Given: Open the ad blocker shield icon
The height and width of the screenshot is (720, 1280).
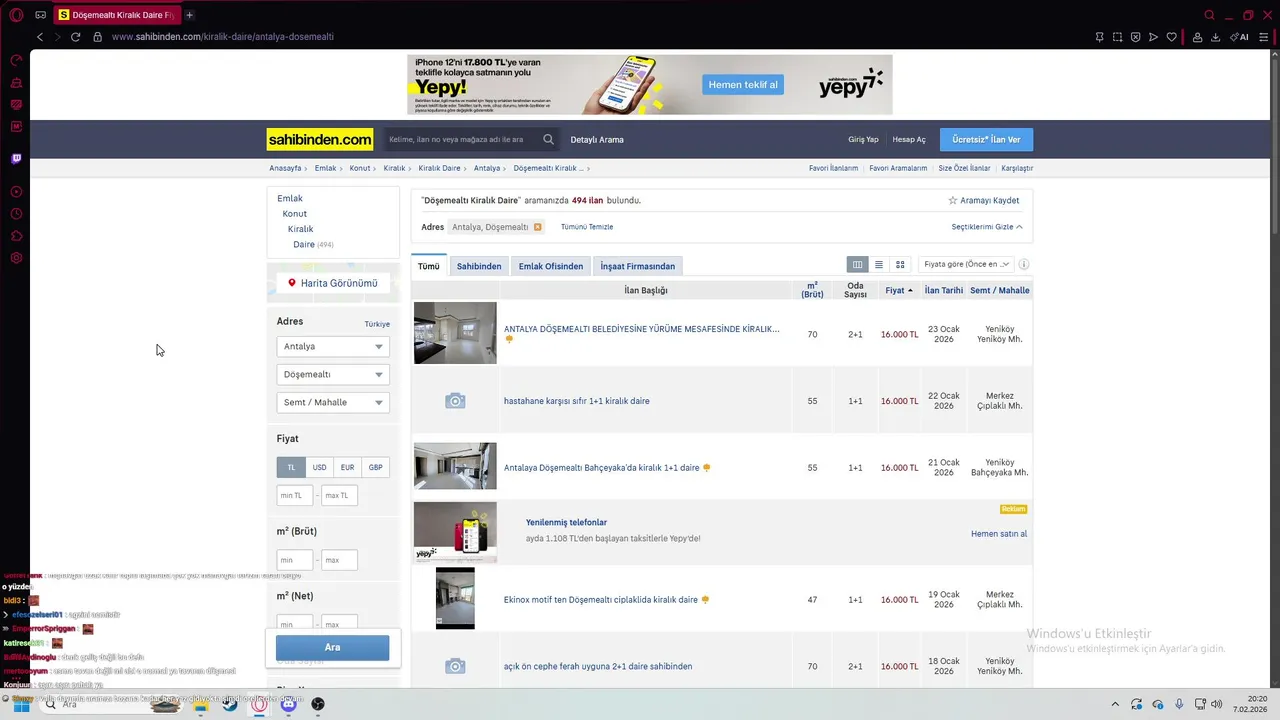Looking at the screenshot, I should pyautogui.click(x=1135, y=37).
